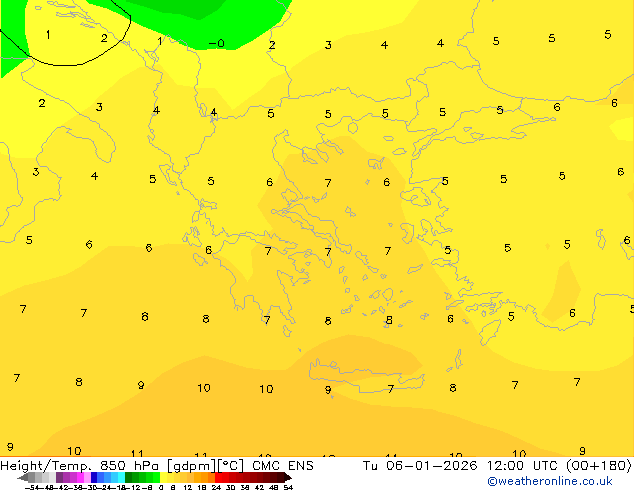634x490 pixels.
Task: Pick the bright yellow swatch in color legend
Action: (x=163, y=477)
